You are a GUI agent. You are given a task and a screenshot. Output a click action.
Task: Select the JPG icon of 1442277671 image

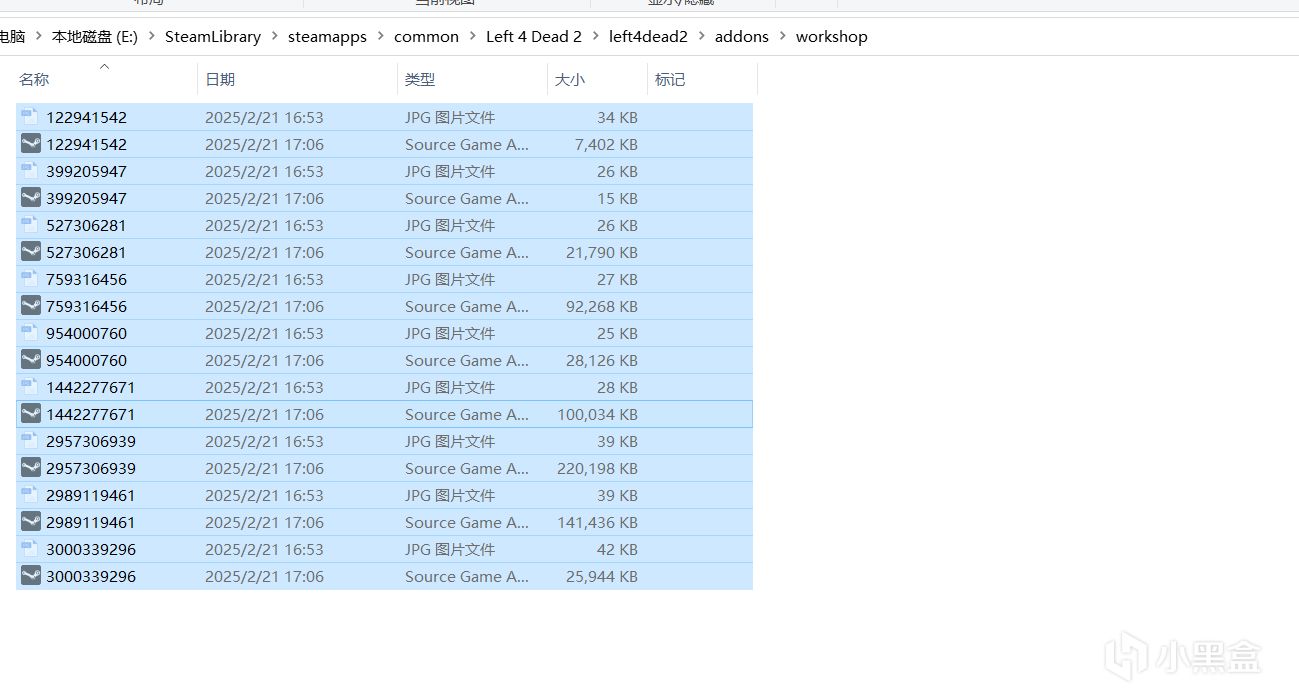pos(30,387)
